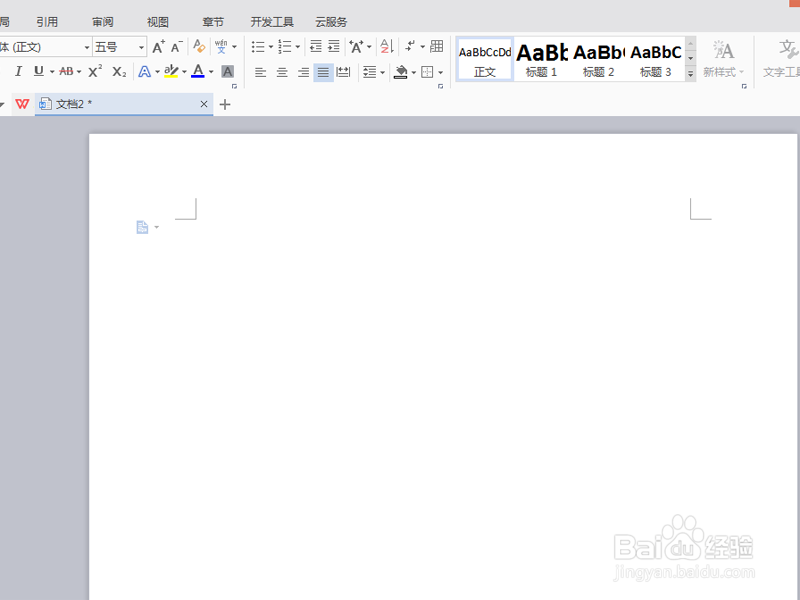
Task: Expand borders dropdown arrow
Action: coord(440,72)
